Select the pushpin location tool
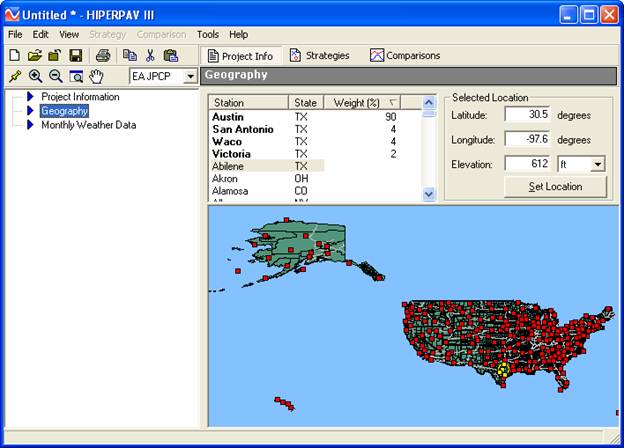This screenshot has width=624, height=448. (15, 76)
